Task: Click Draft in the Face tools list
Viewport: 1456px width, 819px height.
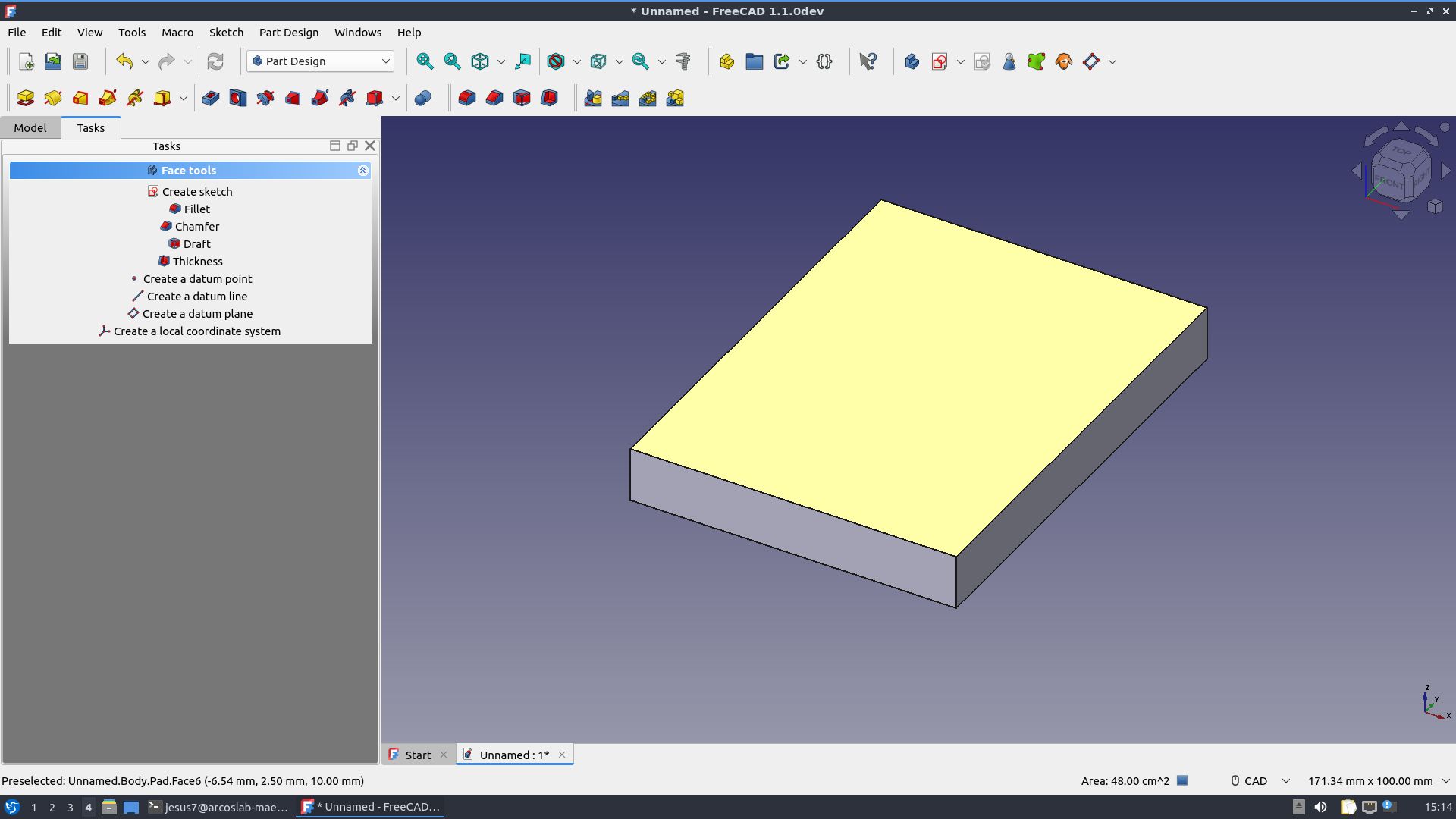Action: point(190,244)
